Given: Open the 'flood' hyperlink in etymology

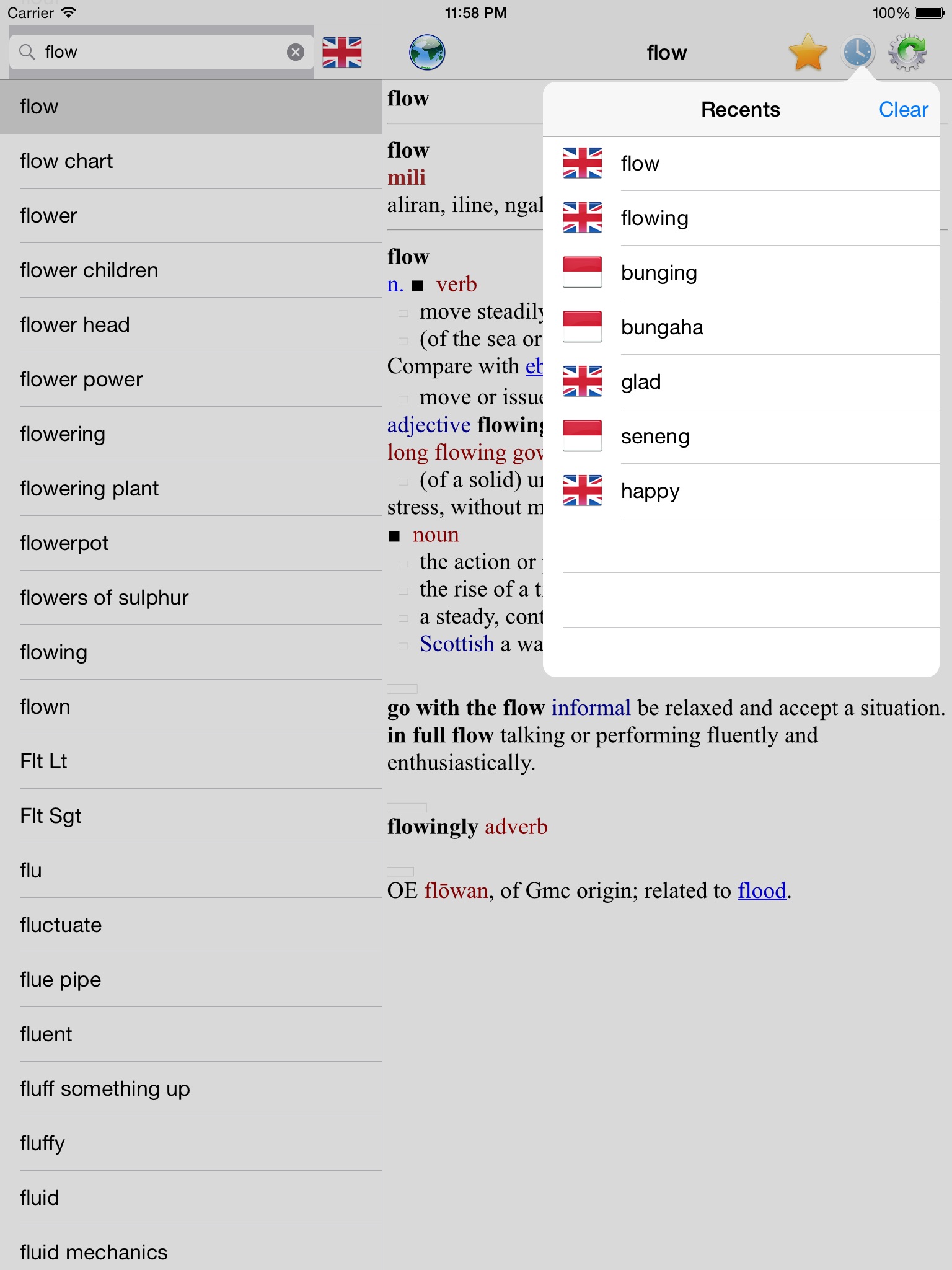Looking at the screenshot, I should 762,891.
